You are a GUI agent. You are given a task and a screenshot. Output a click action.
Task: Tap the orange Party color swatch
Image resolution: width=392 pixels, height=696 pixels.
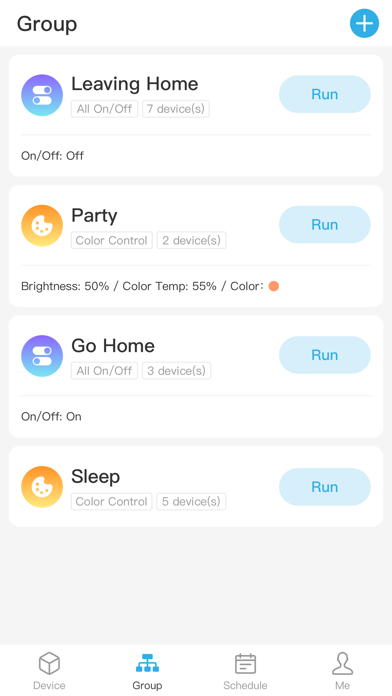tap(274, 286)
